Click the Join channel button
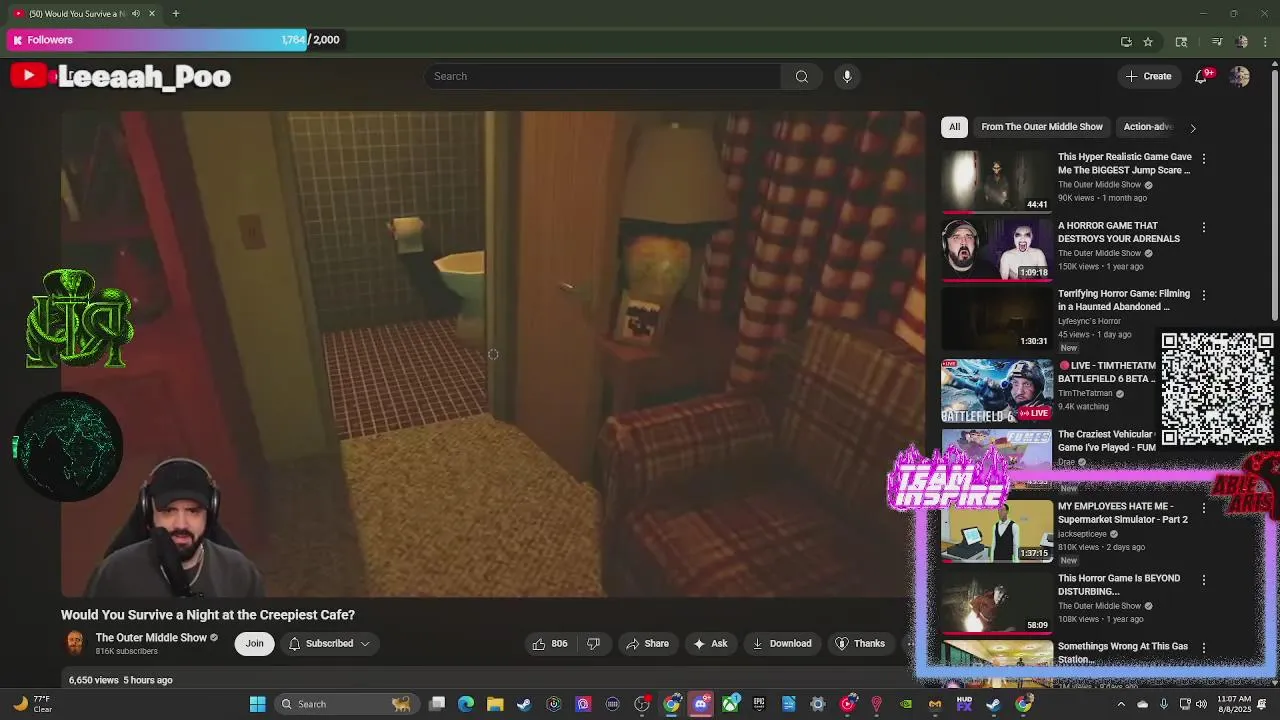Screen dimensions: 1280x720 coord(255,643)
